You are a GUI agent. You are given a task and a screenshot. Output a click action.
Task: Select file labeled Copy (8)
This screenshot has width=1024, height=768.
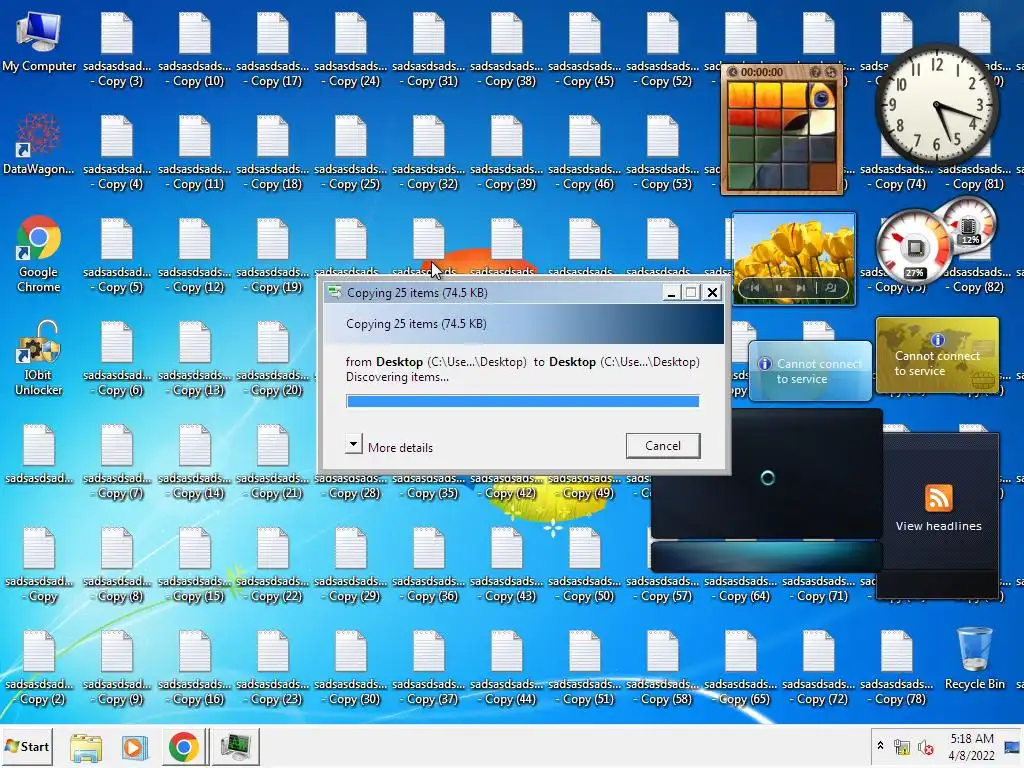coord(117,566)
